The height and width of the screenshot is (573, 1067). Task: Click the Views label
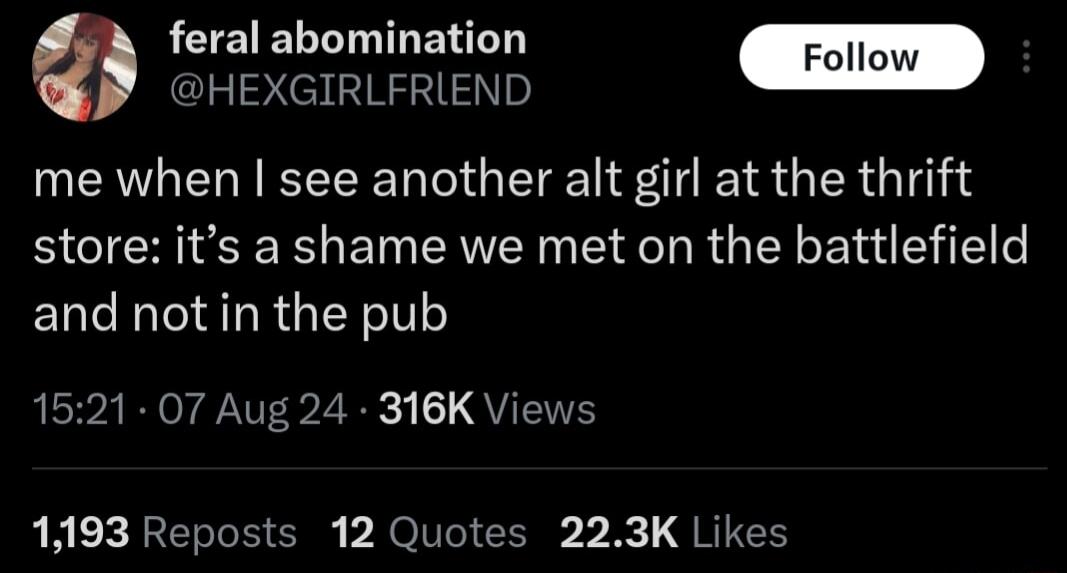[539, 411]
